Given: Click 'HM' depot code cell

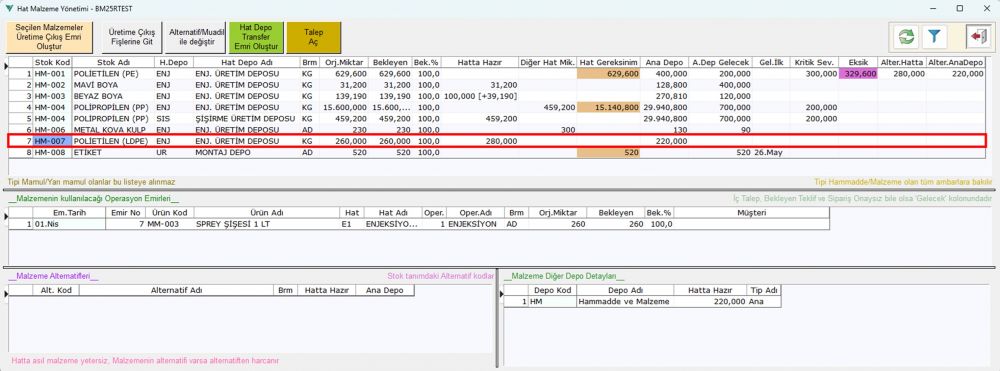Looking at the screenshot, I should pyautogui.click(x=552, y=302).
